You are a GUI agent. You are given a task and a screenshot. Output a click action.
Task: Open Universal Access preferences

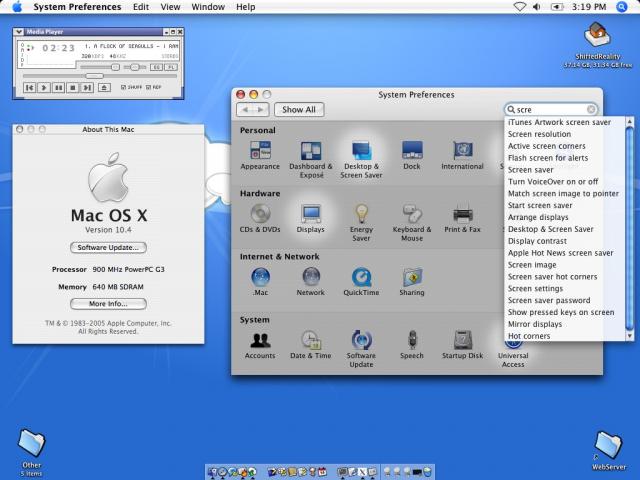513,354
